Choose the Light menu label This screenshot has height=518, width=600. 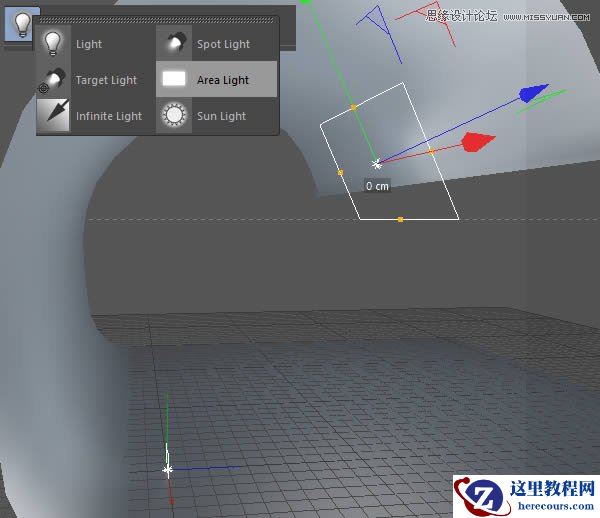click(x=89, y=44)
